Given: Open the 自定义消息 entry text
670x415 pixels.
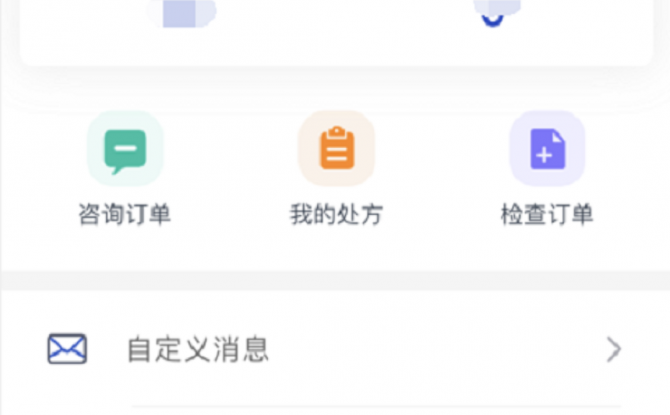Looking at the screenshot, I should (198, 349).
